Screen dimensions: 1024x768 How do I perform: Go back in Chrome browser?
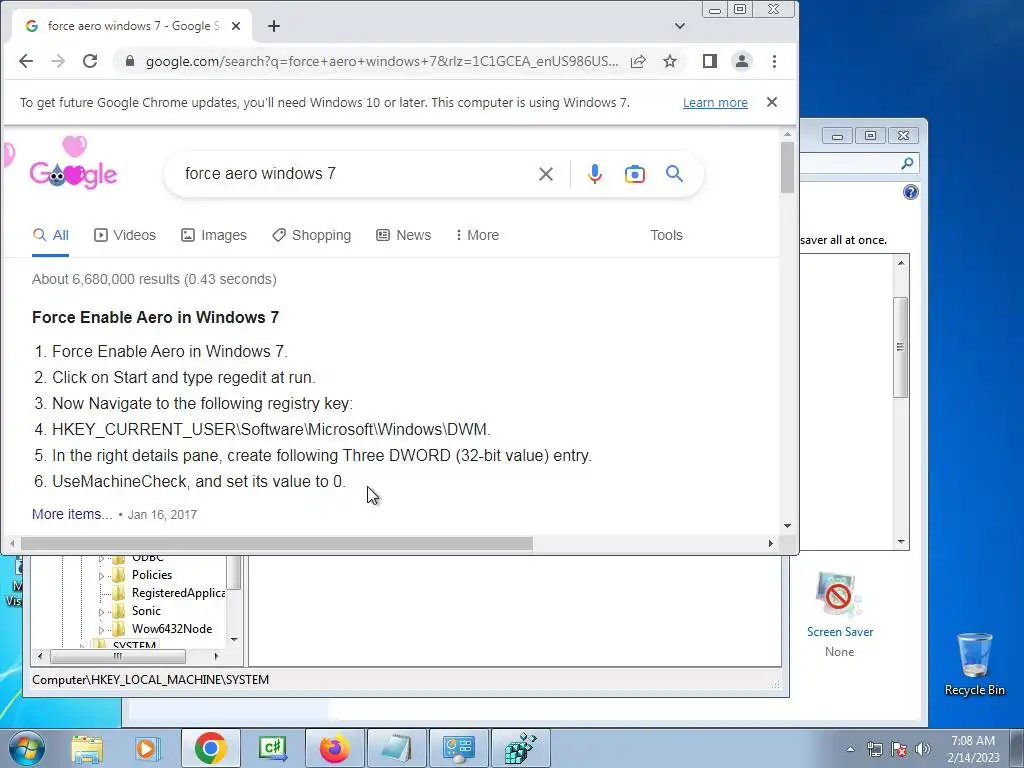point(26,61)
